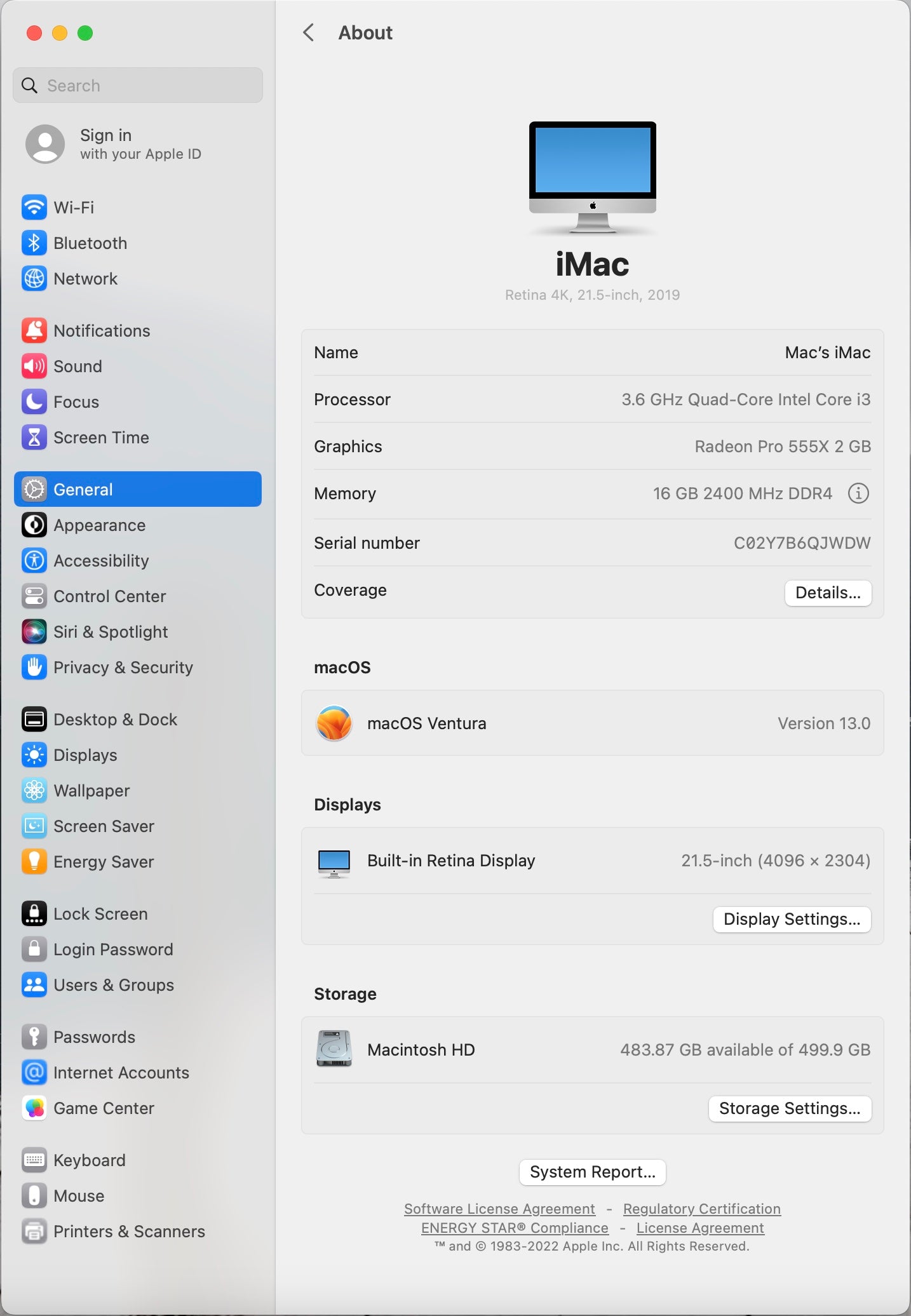Click the iMac computer image
Image resolution: width=911 pixels, height=1316 pixels.
tap(593, 178)
